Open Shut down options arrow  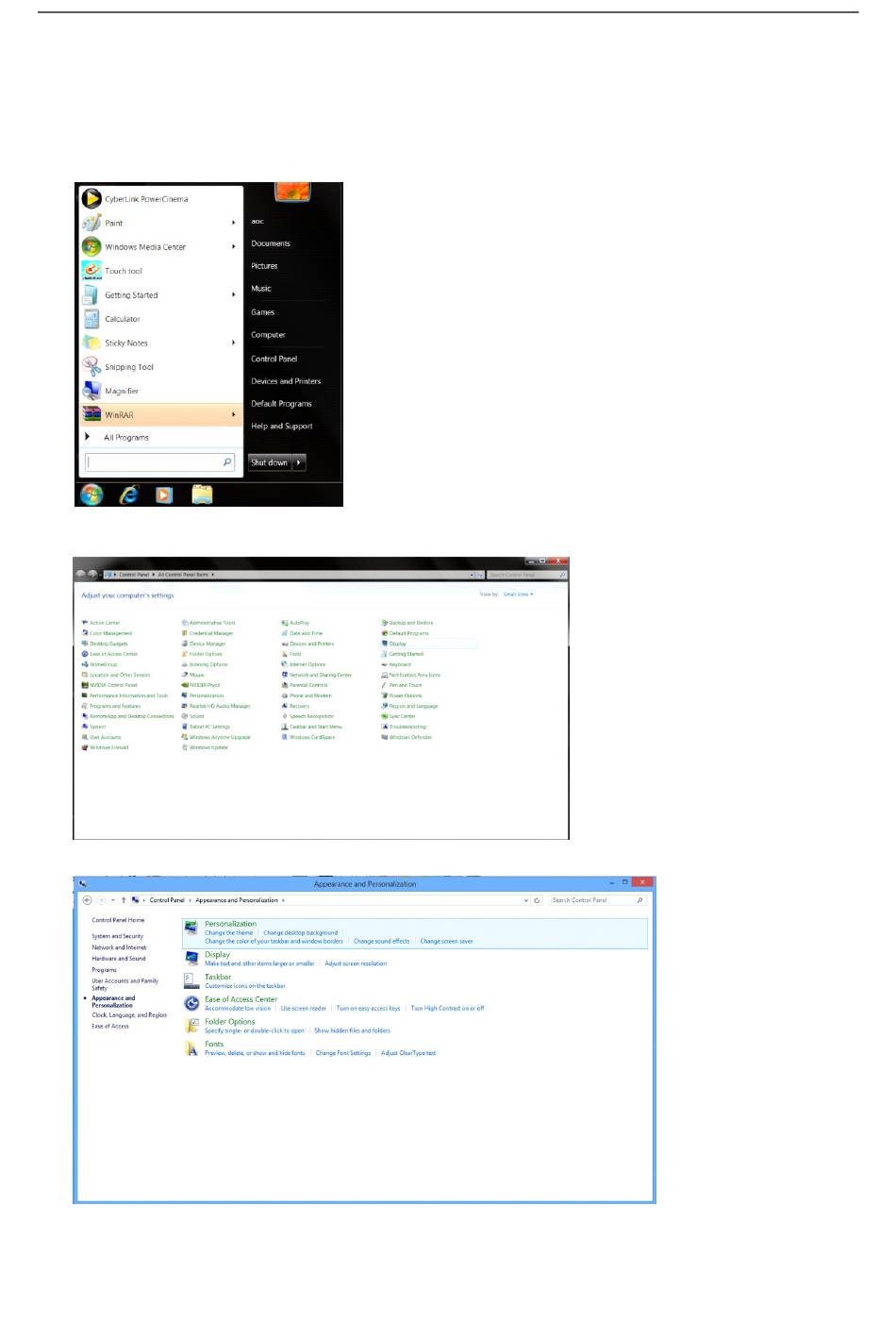click(x=299, y=462)
